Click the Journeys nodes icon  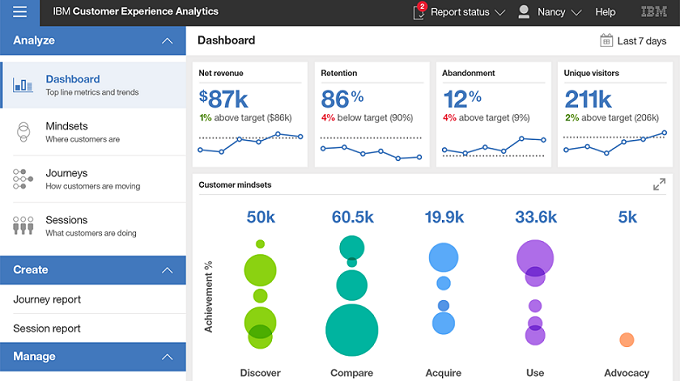(23, 179)
